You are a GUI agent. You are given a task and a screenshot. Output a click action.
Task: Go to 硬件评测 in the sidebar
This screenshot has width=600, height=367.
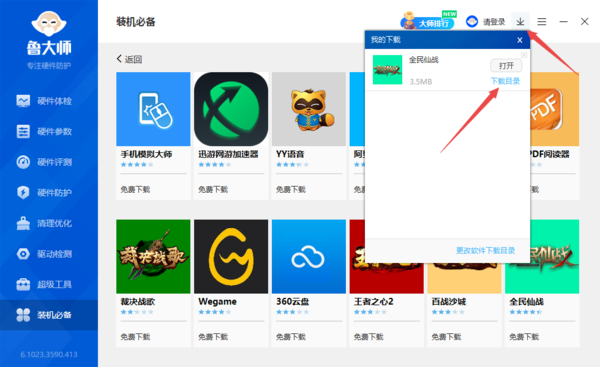click(49, 162)
